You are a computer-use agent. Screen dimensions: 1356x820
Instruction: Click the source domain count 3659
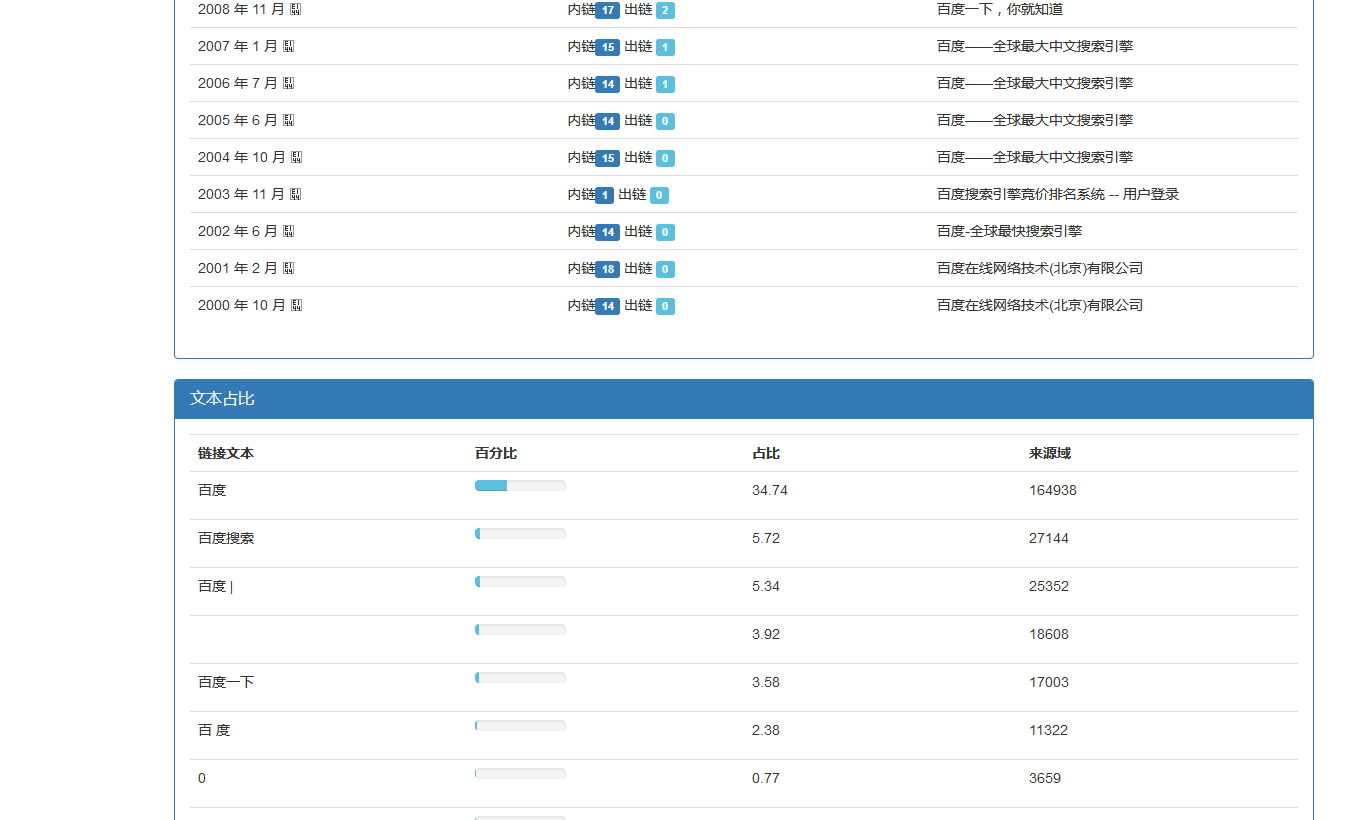1045,778
